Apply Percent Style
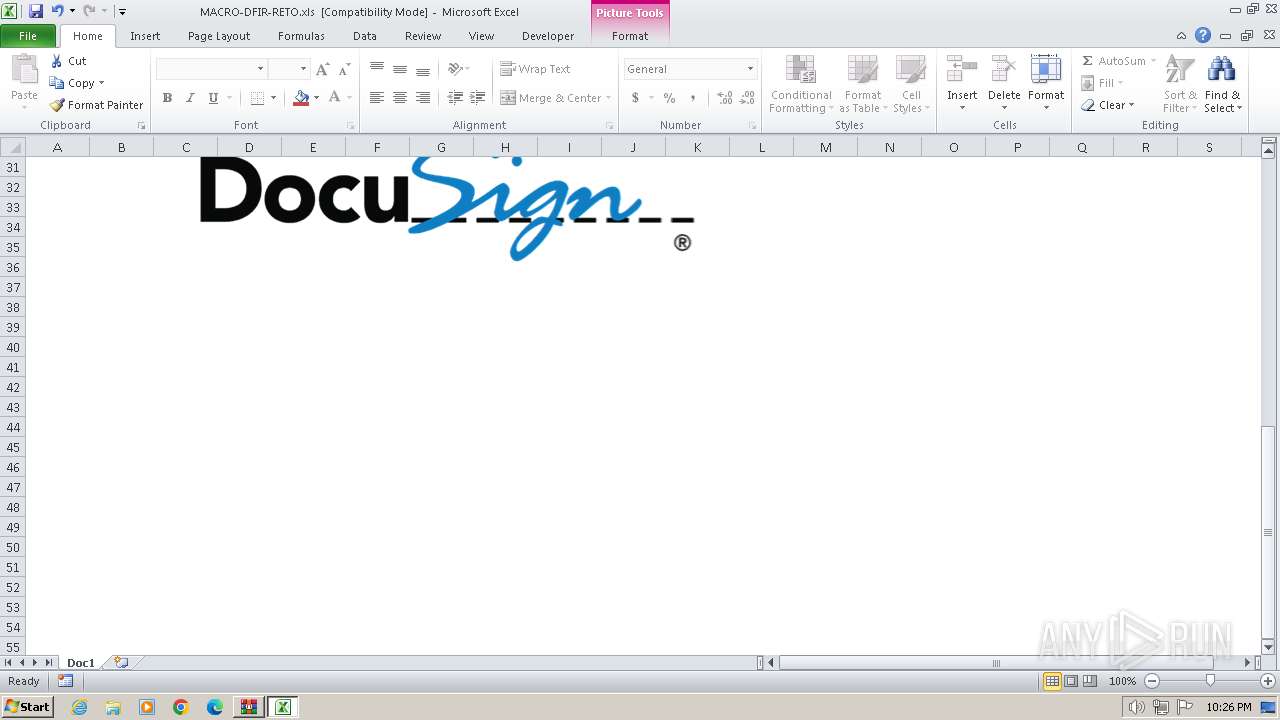 tap(669, 98)
